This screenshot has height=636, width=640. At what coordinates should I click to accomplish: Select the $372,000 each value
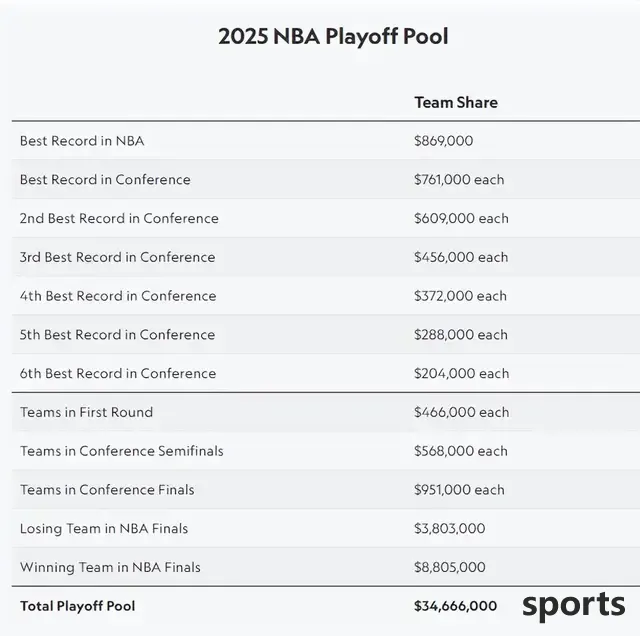point(460,296)
